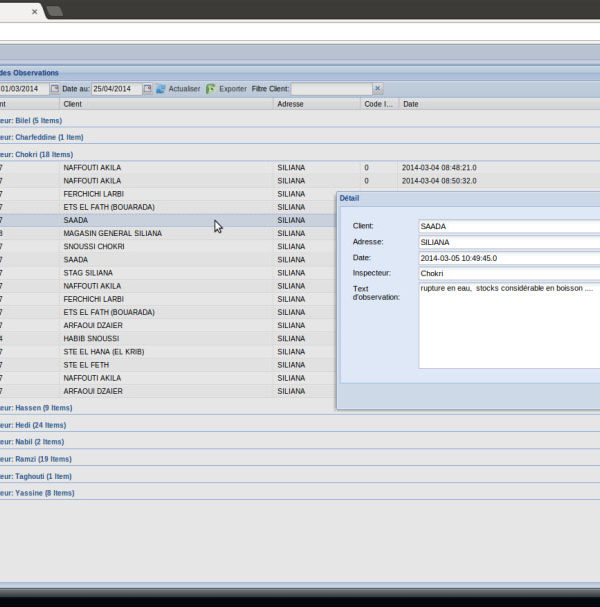Screen dimensions: 600x607
Task: Close the current browser tab
Action: tap(35, 12)
